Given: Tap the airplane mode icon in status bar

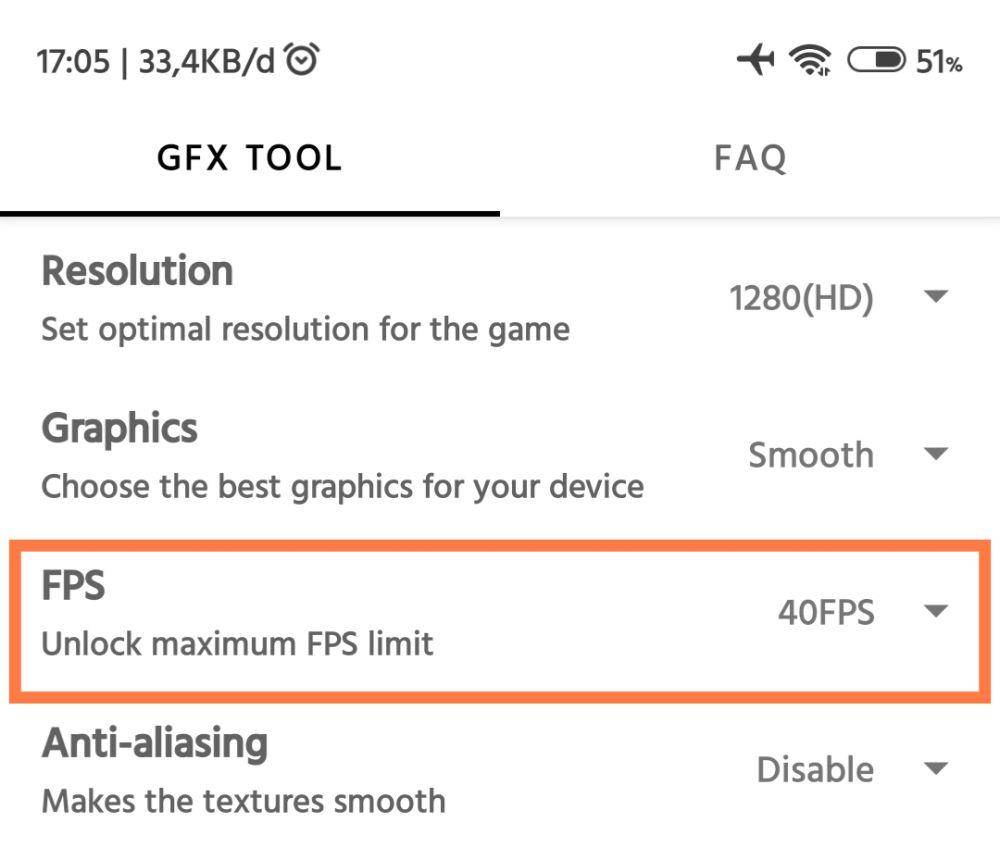Looking at the screenshot, I should pyautogui.click(x=756, y=59).
